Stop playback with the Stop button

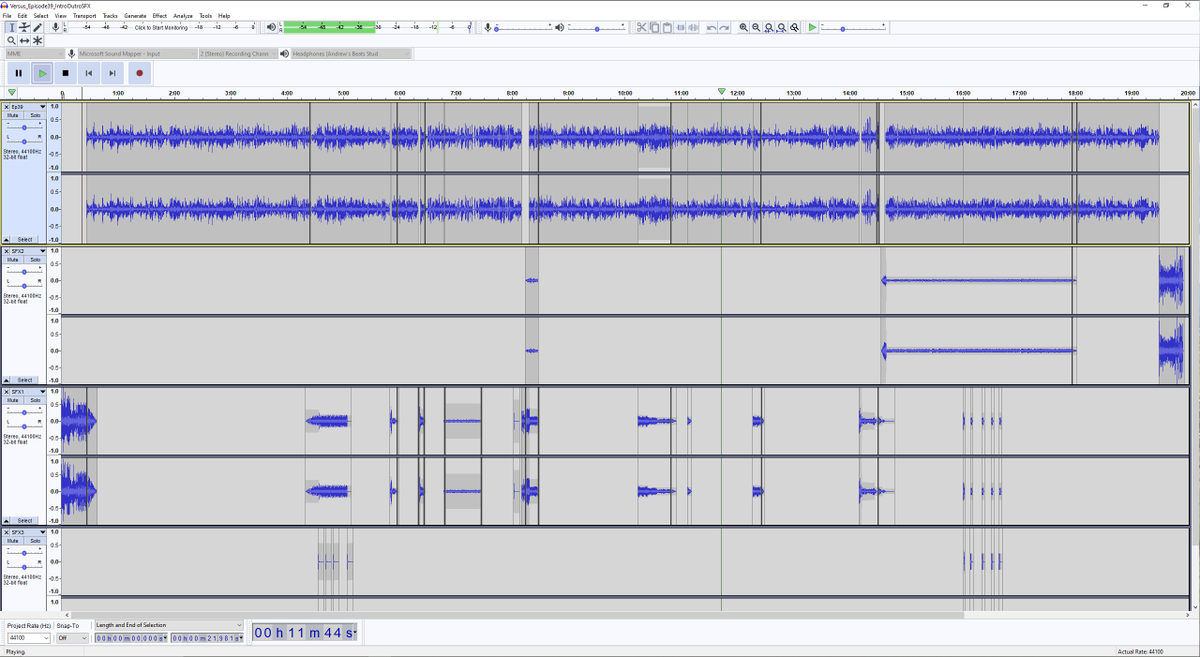pyautogui.click(x=66, y=72)
